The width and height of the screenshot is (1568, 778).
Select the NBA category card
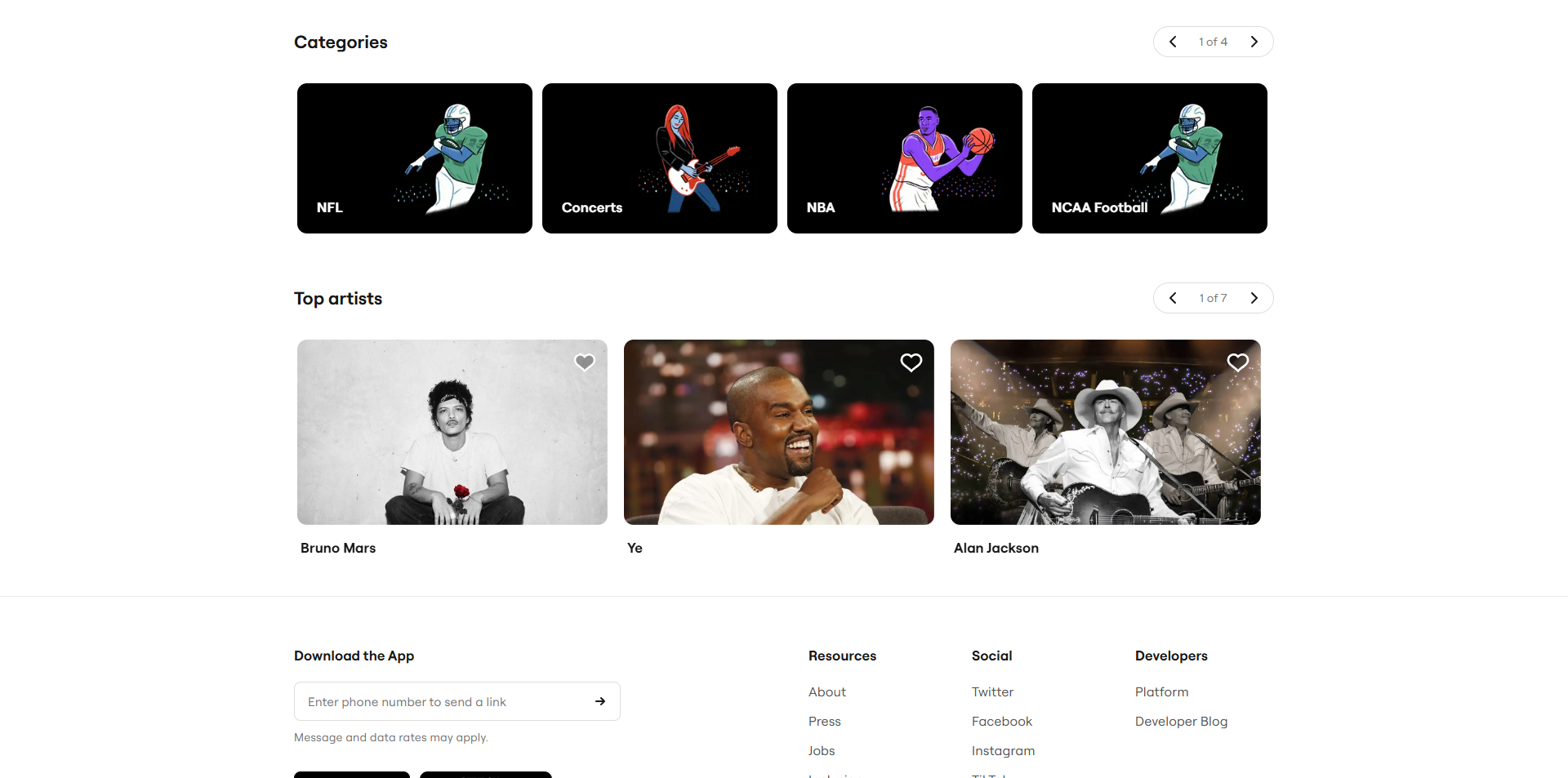click(x=905, y=158)
